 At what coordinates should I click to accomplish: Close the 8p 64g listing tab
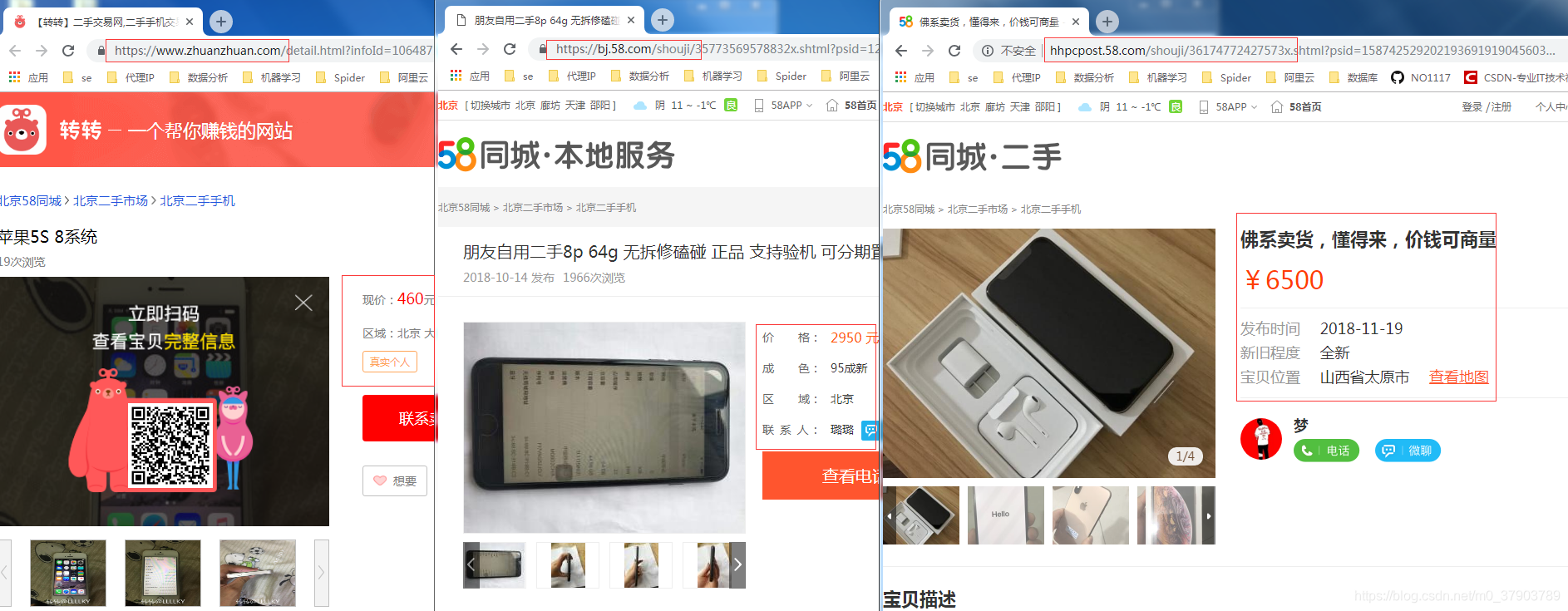pyautogui.click(x=631, y=20)
